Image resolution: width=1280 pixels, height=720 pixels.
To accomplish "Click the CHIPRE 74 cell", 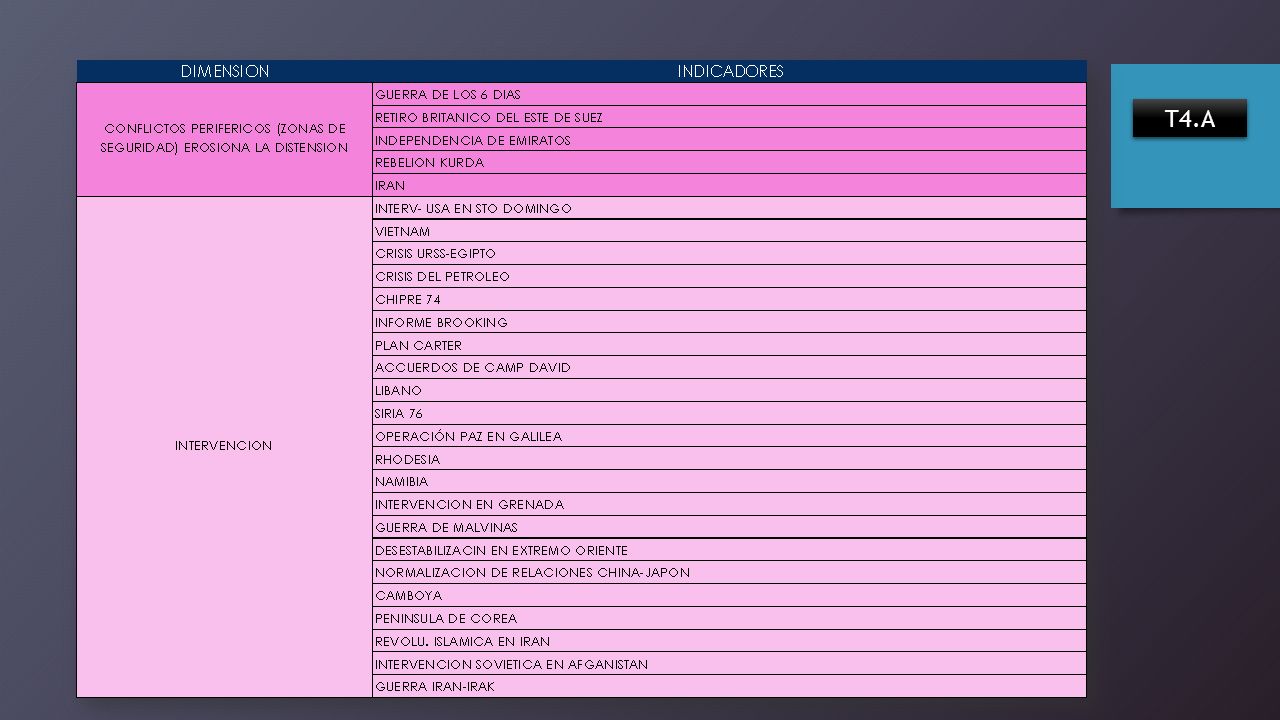I will point(729,299).
